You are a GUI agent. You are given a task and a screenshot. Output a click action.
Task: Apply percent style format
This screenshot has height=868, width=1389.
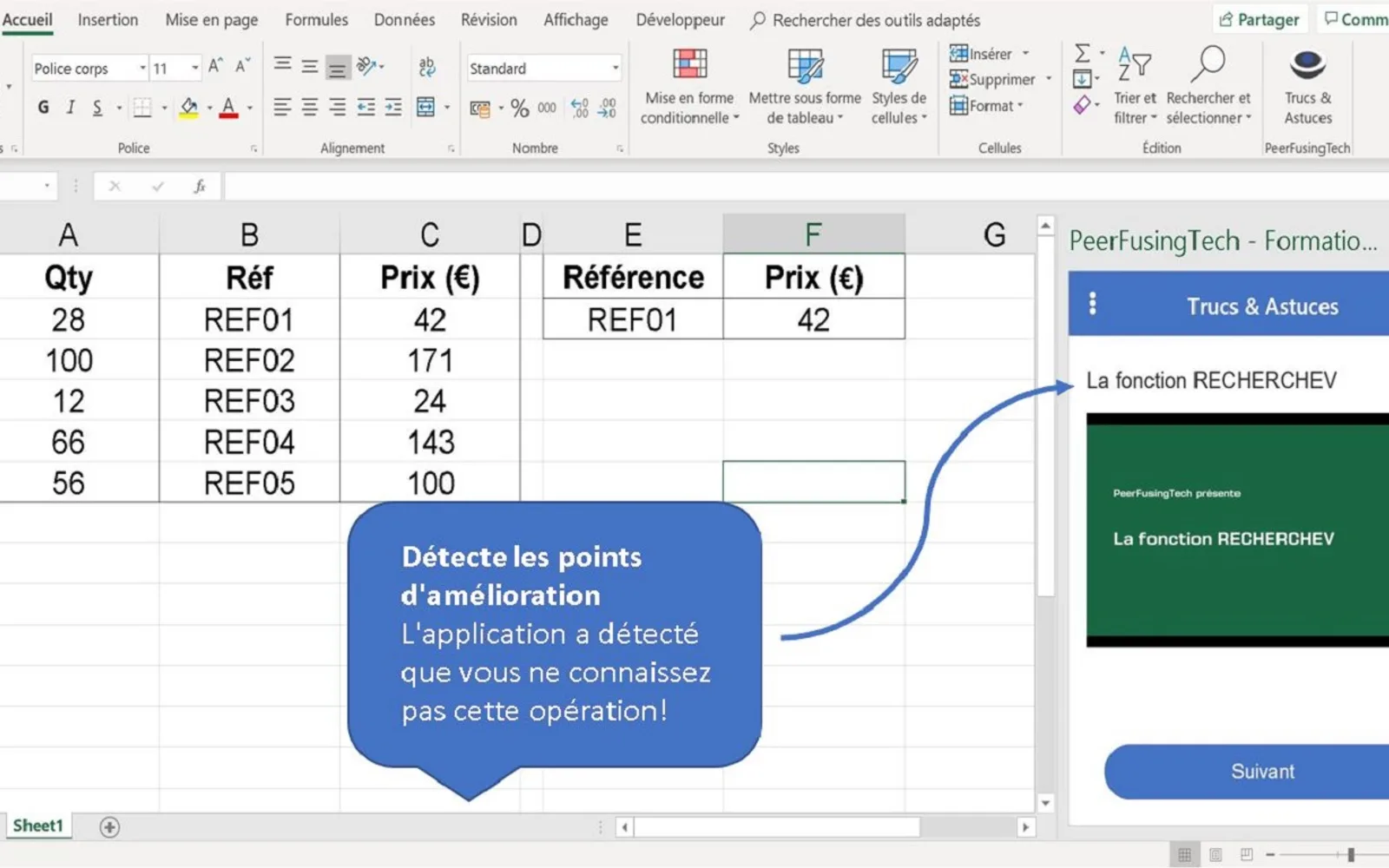520,108
